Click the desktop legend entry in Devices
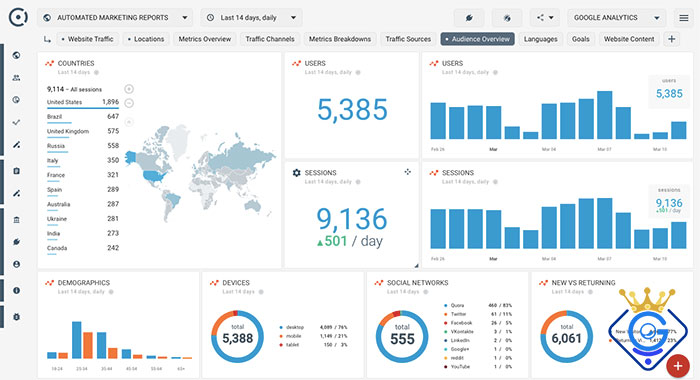The width and height of the screenshot is (700, 380). click(313, 327)
